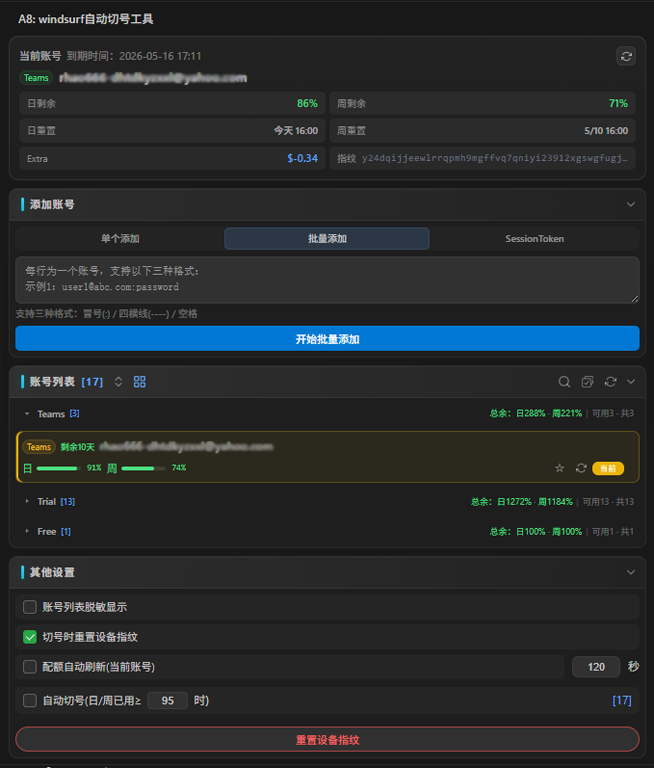Click the A8: windsurf自动切号工具 title

click(86, 19)
